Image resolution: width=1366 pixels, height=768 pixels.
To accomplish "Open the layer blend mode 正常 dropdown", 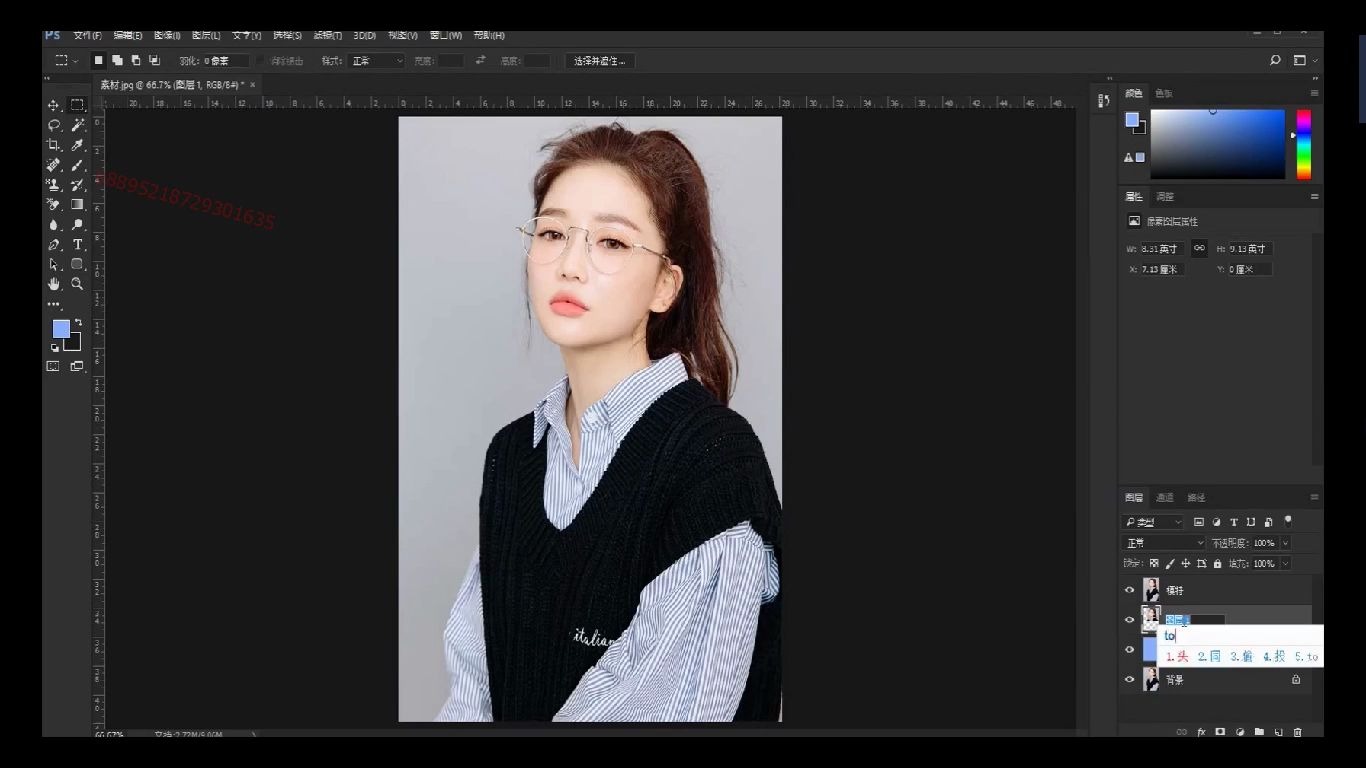I will pos(1164,543).
